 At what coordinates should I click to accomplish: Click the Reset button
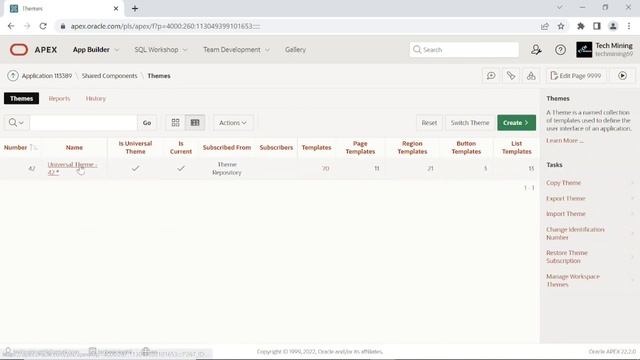click(x=429, y=122)
